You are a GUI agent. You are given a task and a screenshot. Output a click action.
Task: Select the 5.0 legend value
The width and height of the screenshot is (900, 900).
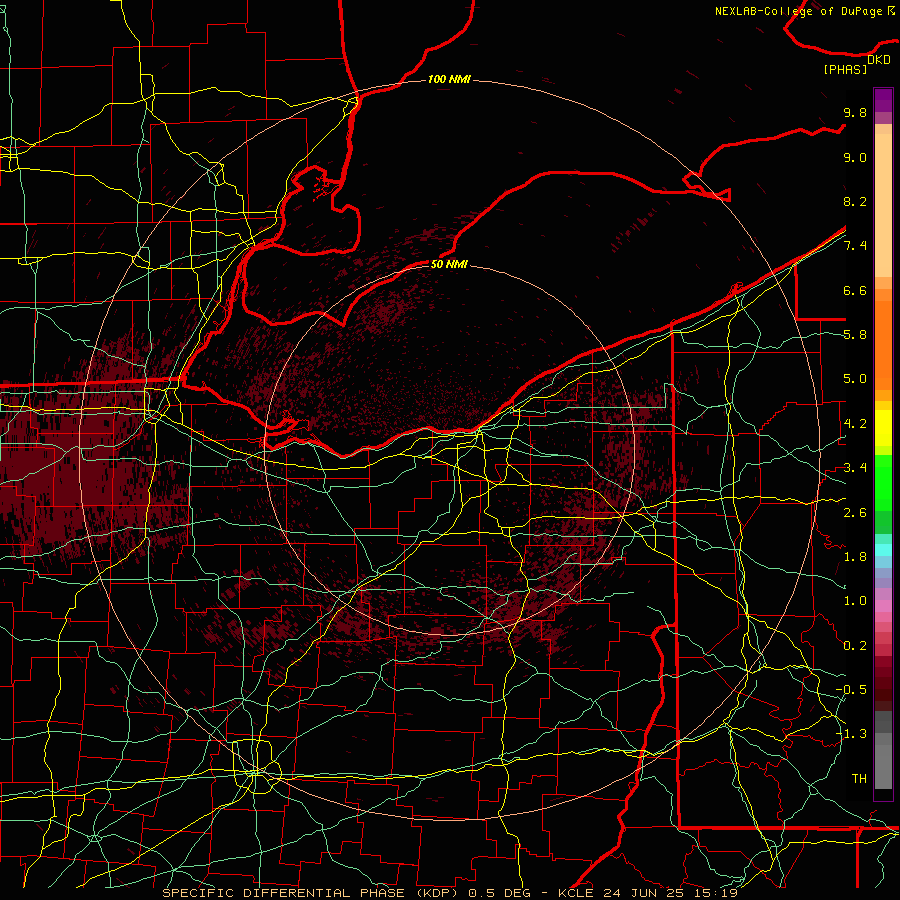tap(855, 379)
